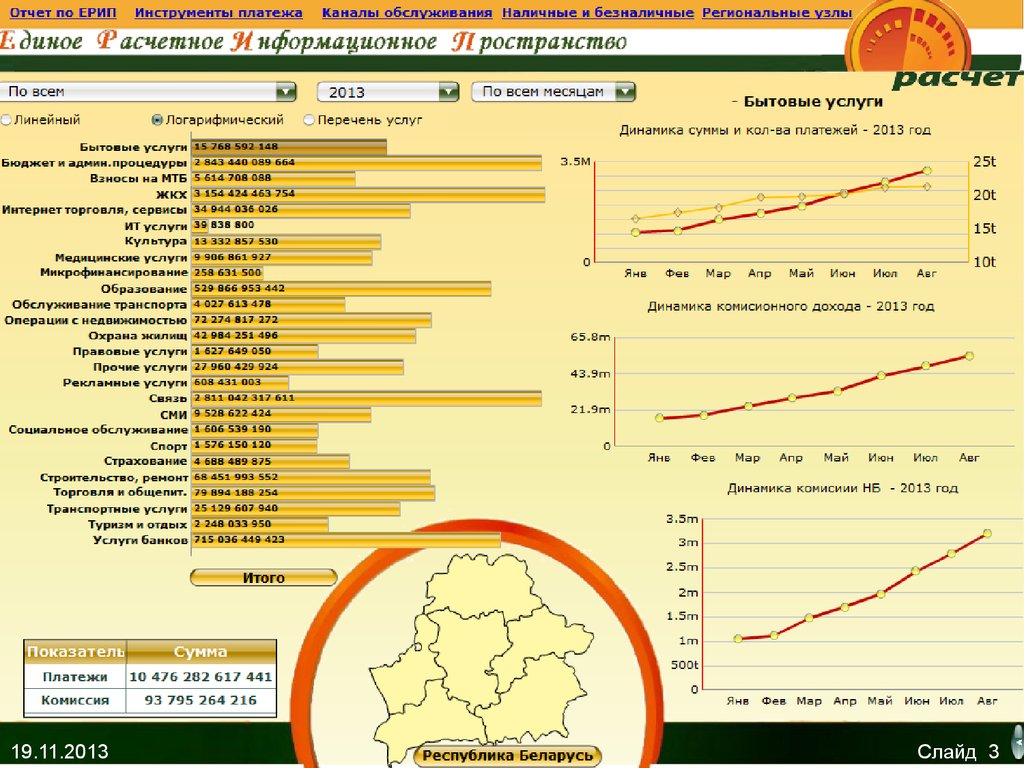
Task: Click Июн point on комисионного дохода chart
Action: [881, 376]
